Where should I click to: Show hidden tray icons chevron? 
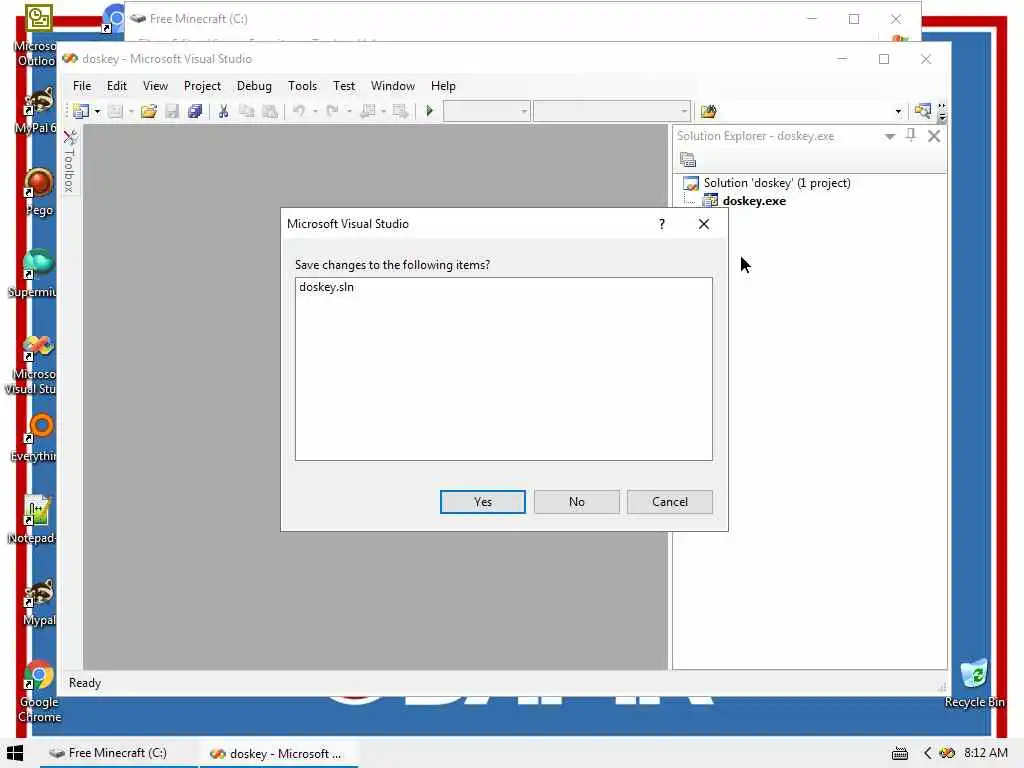pyautogui.click(x=927, y=753)
